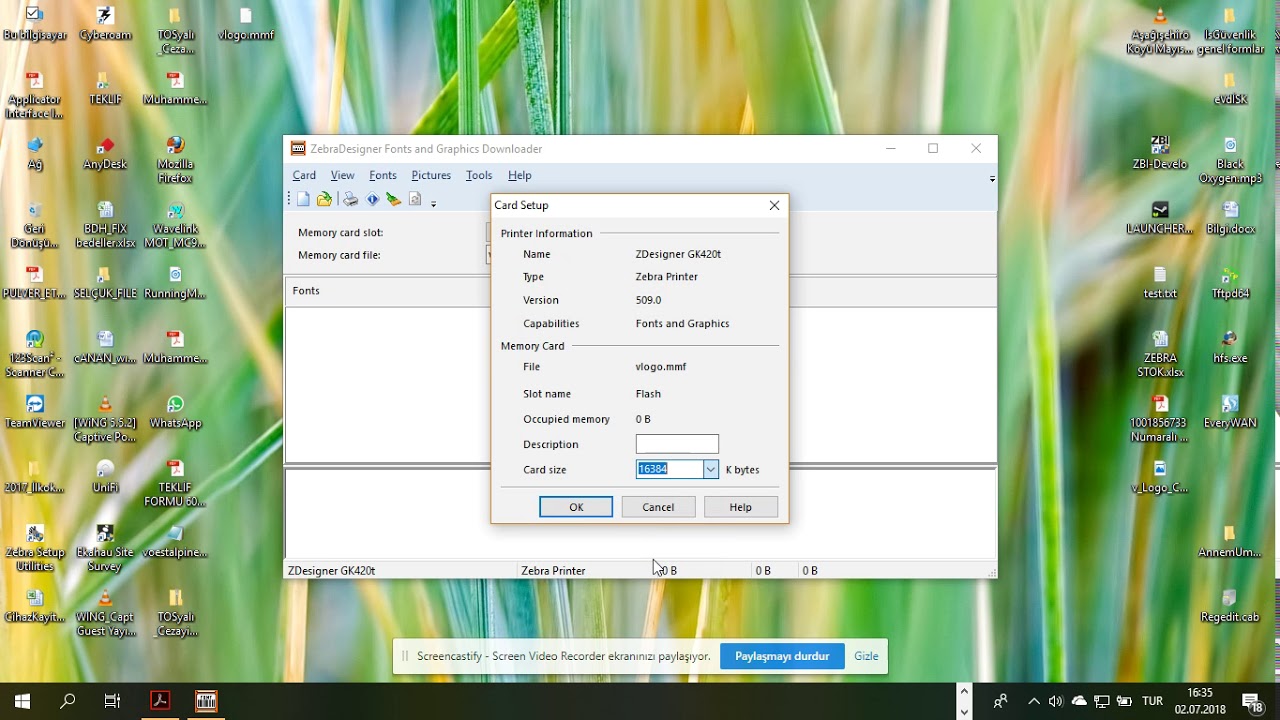Click Zebra Printer in the status bar
The image size is (1280, 720).
point(553,570)
